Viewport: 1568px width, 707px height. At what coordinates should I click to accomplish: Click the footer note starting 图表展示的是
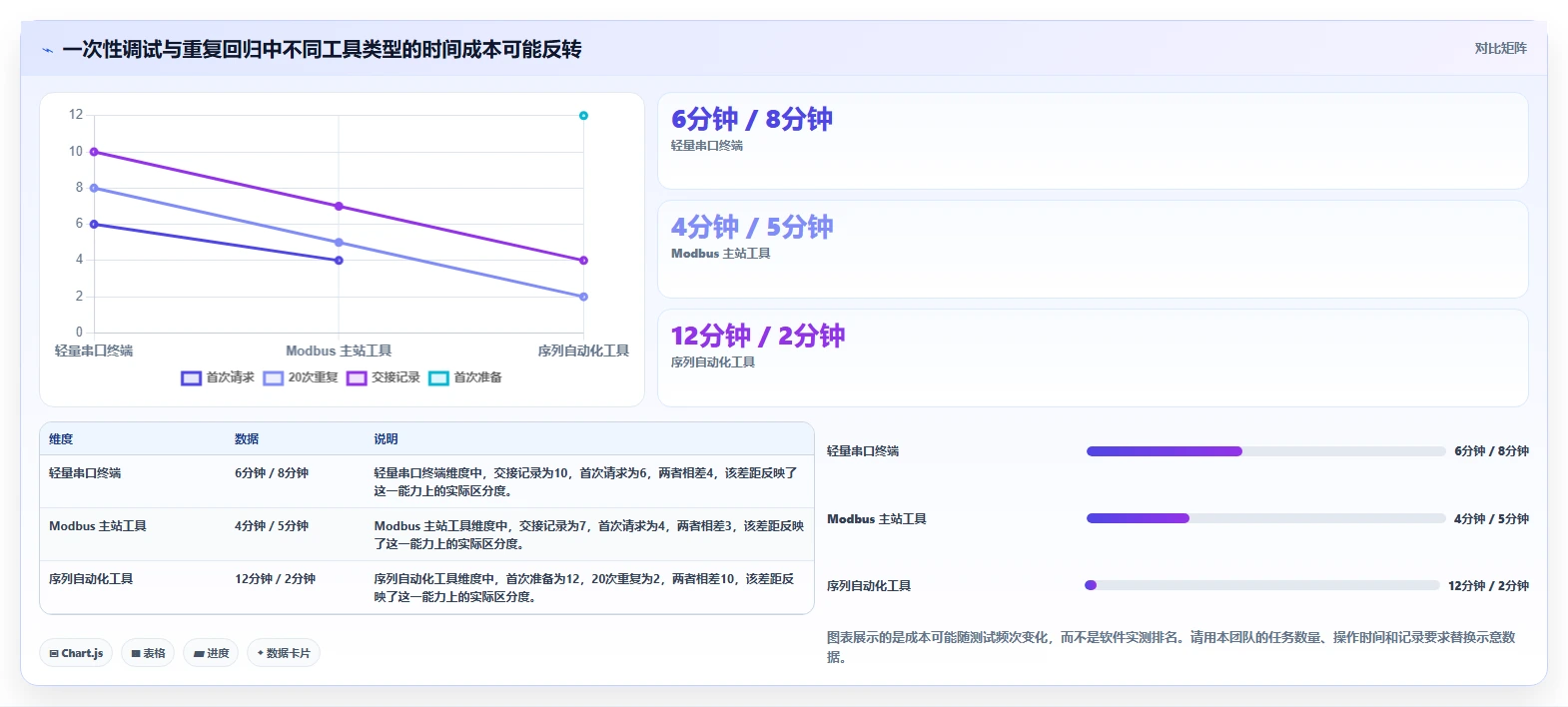[1171, 647]
